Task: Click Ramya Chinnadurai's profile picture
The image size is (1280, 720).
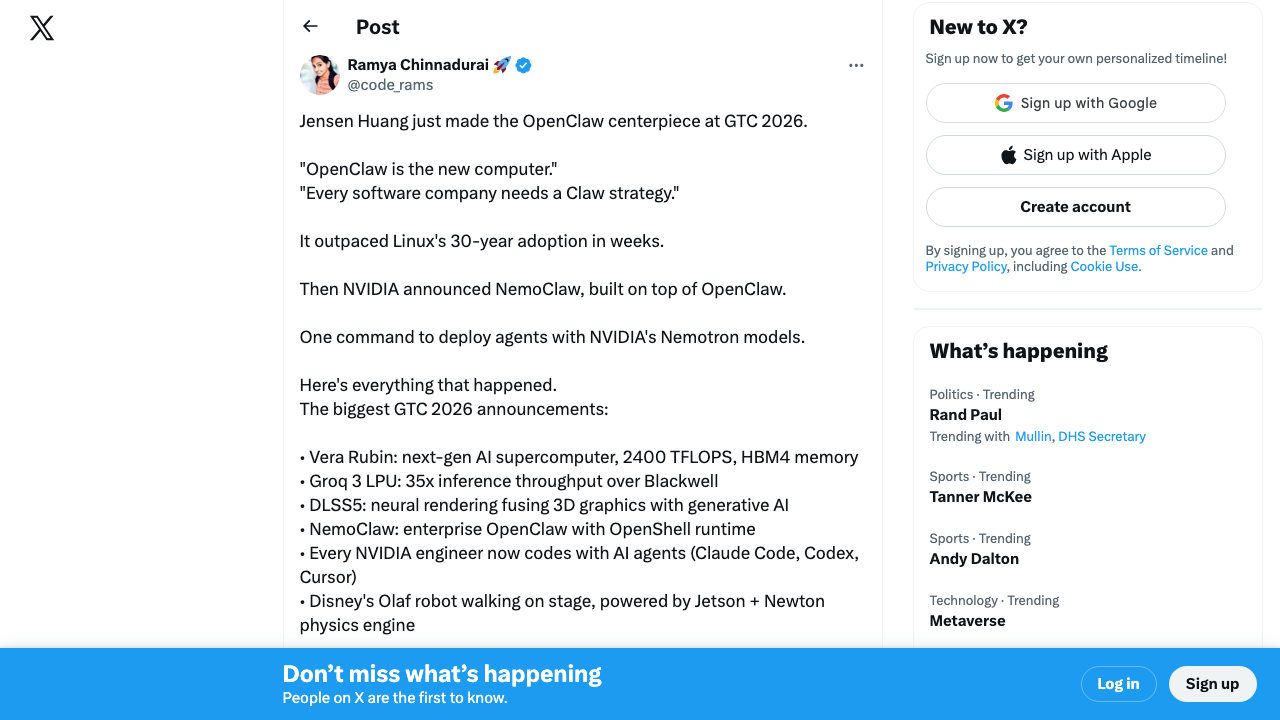Action: tap(320, 75)
